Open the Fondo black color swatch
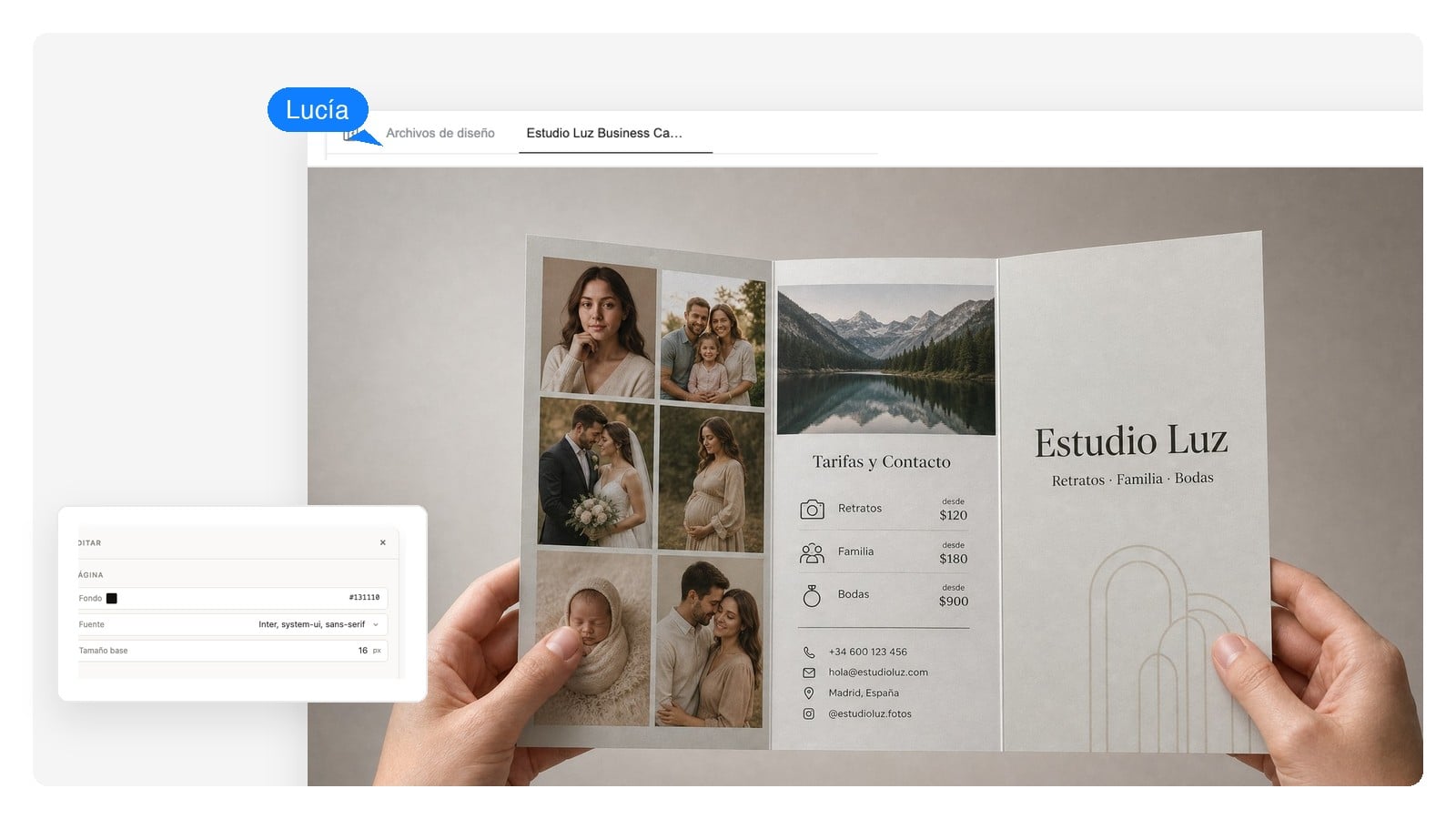 [x=112, y=598]
